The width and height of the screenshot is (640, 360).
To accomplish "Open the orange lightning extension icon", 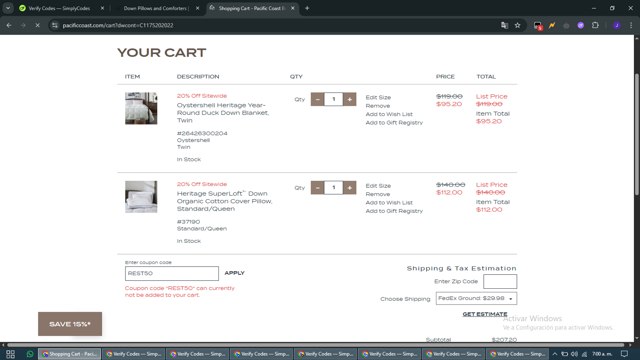I will point(552,25).
